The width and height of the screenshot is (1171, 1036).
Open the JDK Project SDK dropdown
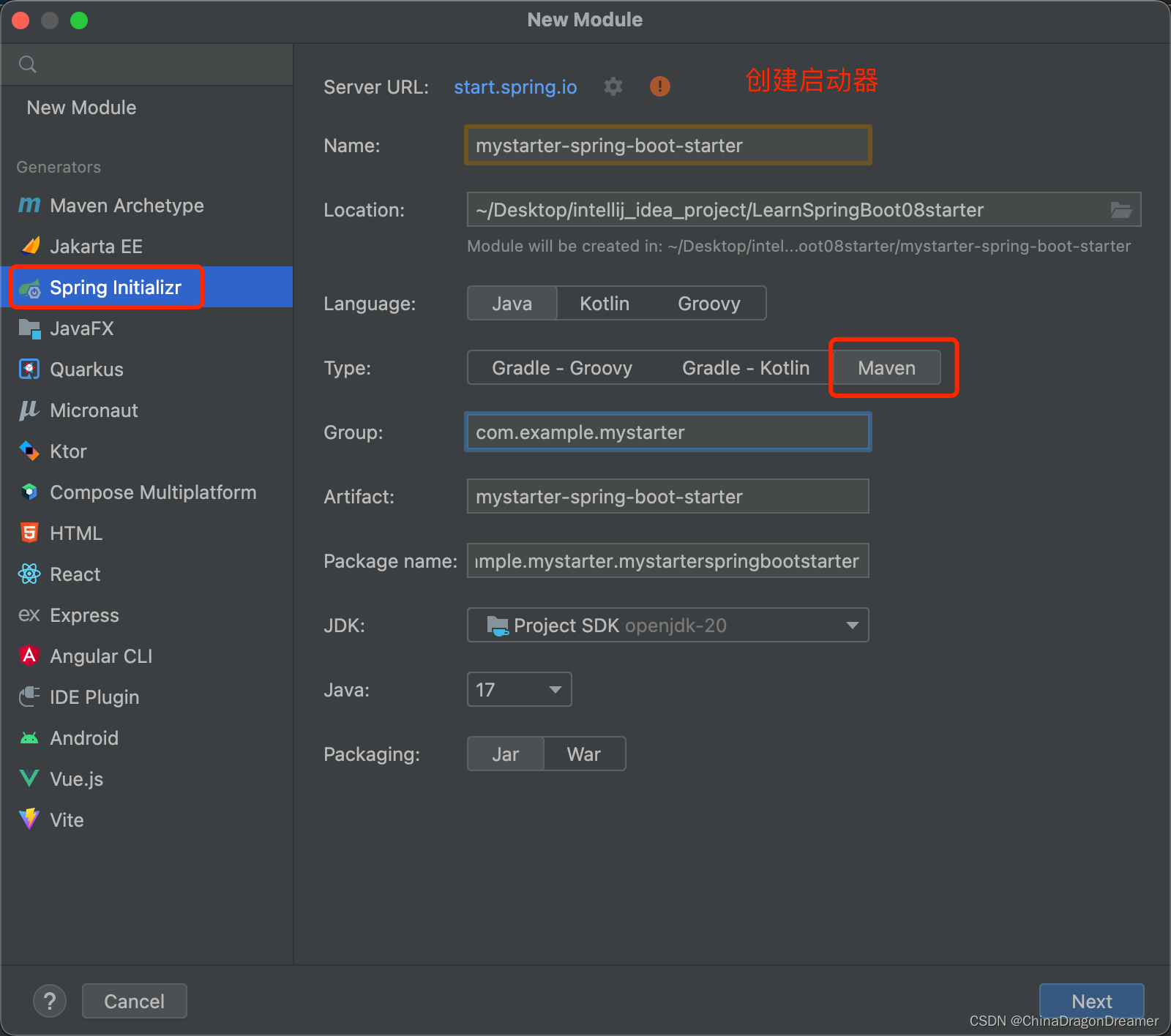click(x=668, y=625)
